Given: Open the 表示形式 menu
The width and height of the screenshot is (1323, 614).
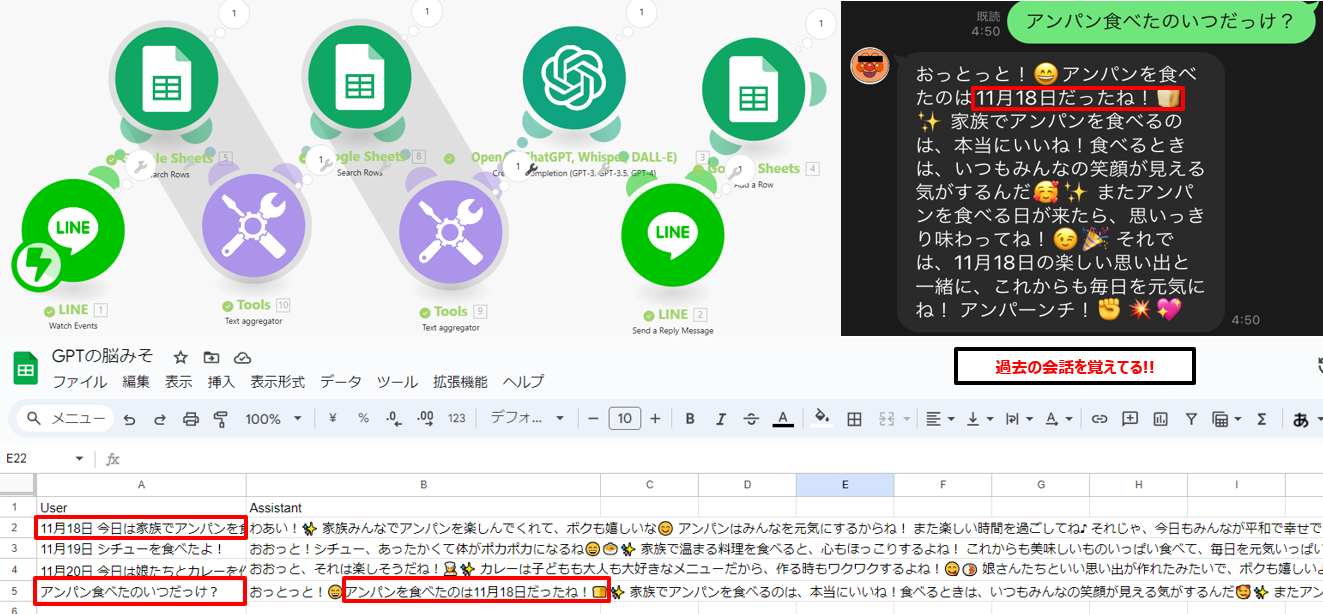Looking at the screenshot, I should pos(278,382).
